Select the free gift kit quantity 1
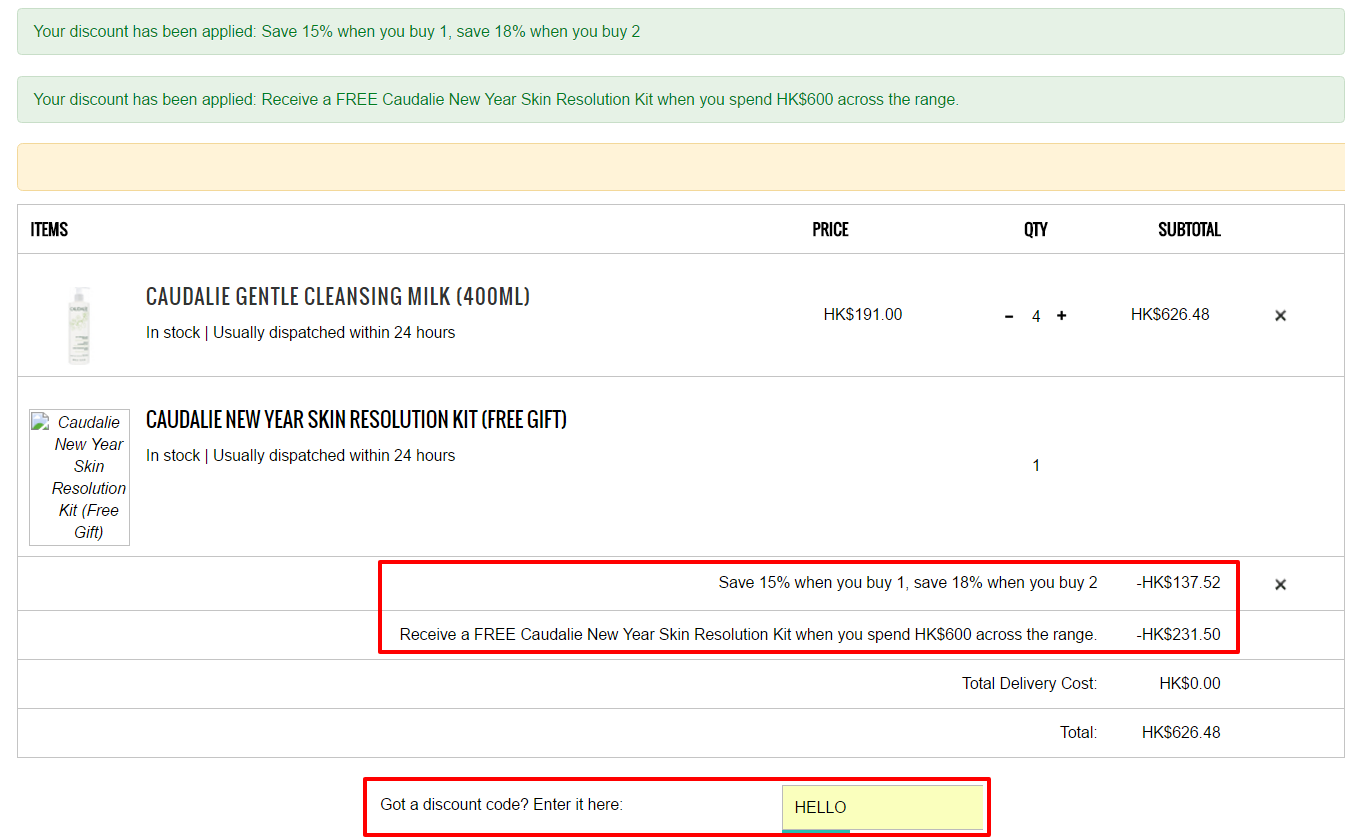 [1036, 466]
